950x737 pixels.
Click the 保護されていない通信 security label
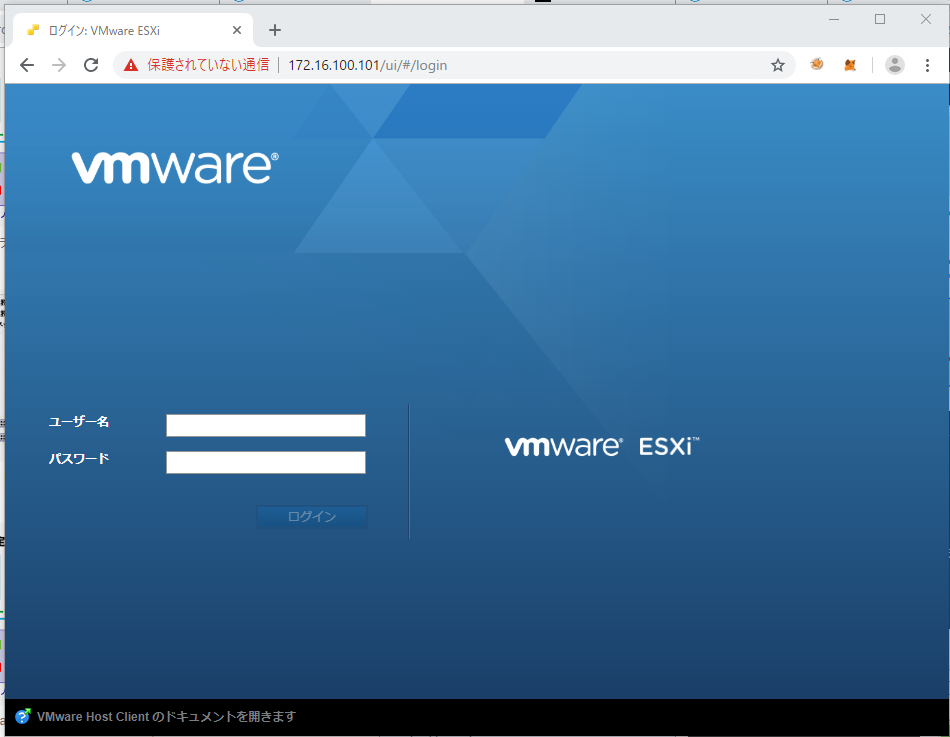208,65
